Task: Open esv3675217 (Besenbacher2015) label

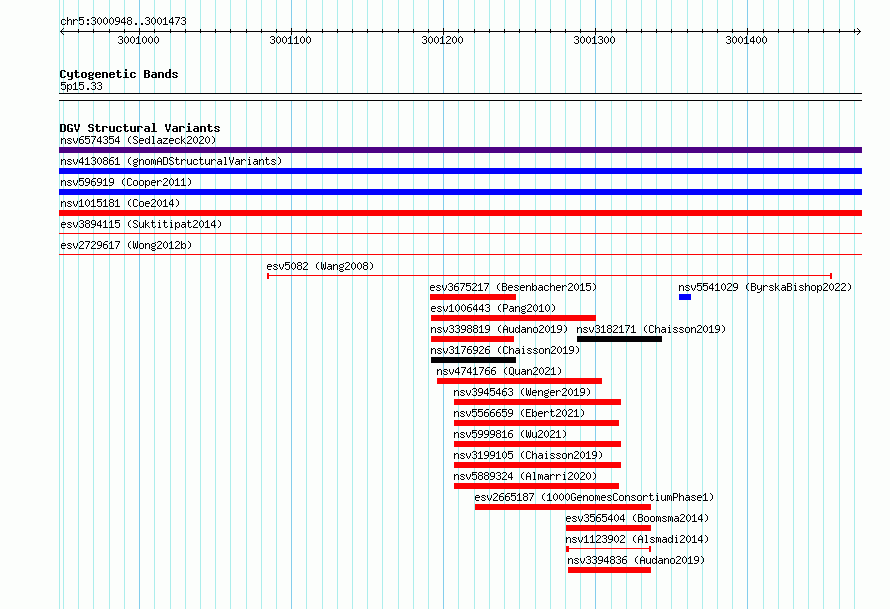Action: 513,287
